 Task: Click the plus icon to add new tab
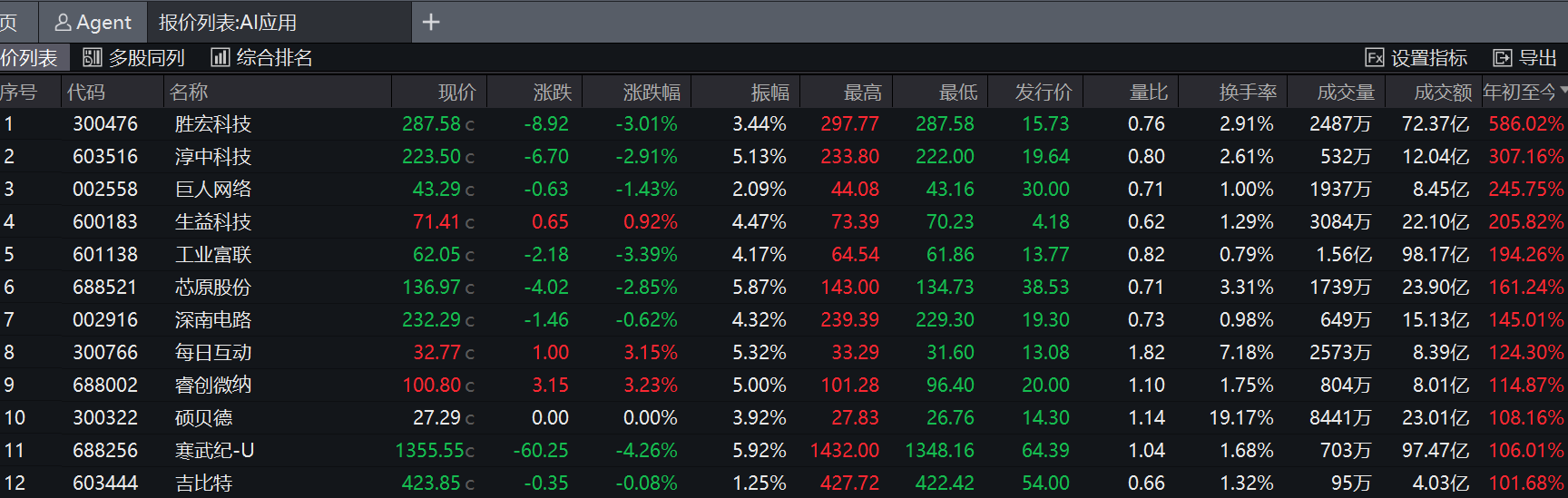pyautogui.click(x=431, y=22)
